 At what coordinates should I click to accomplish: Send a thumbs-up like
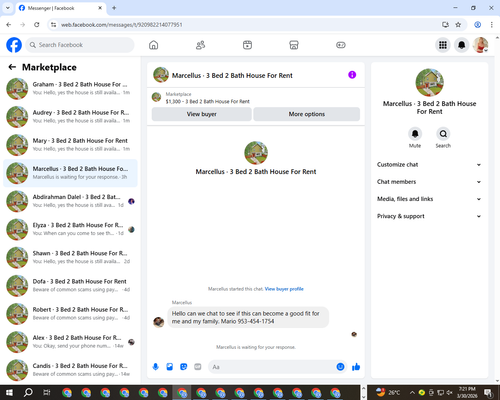[356, 367]
